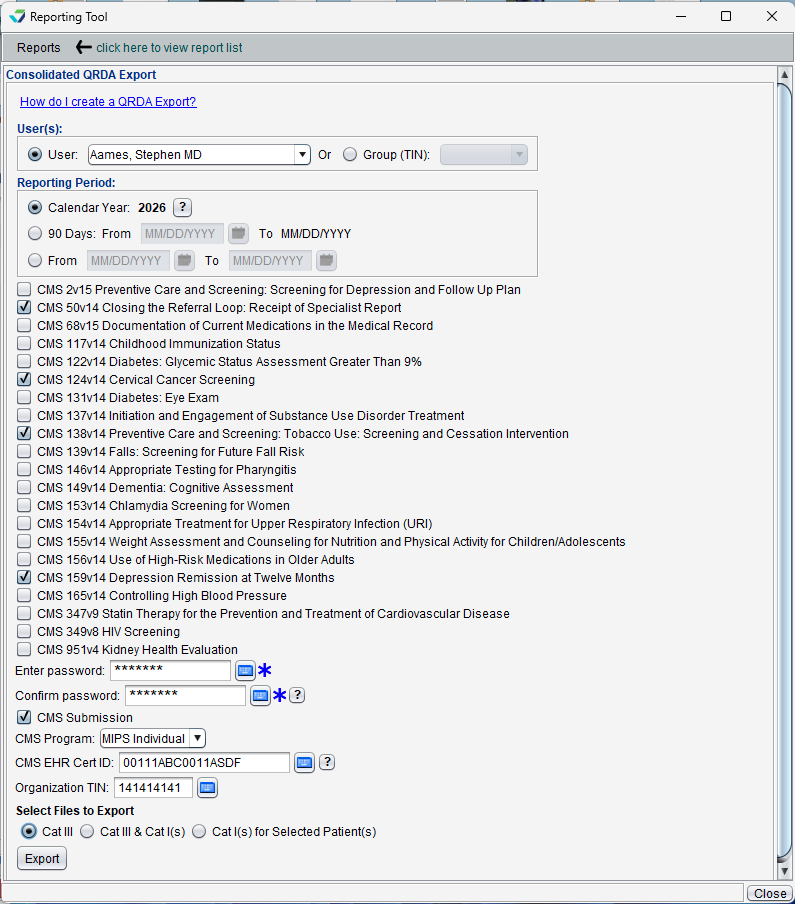Click the Export button
Screen dimensions: 795x904
click(x=42, y=858)
